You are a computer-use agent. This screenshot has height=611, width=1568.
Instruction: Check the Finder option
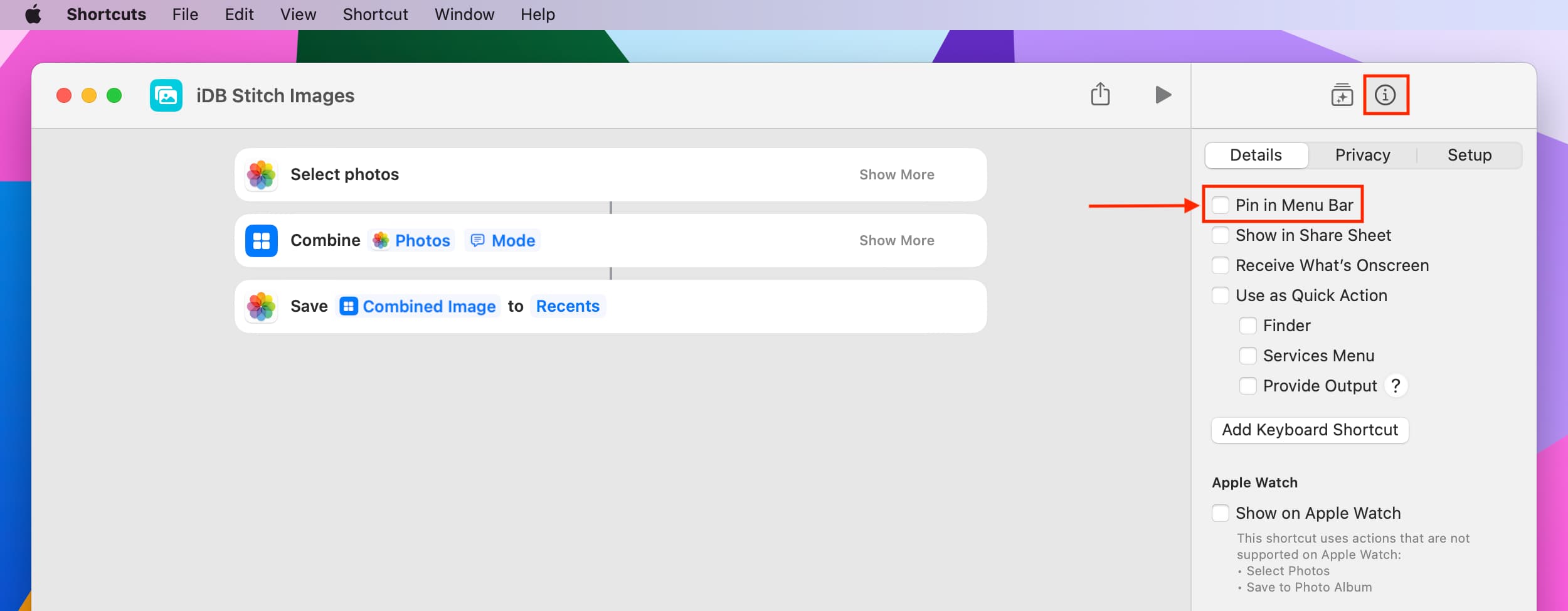point(1248,326)
